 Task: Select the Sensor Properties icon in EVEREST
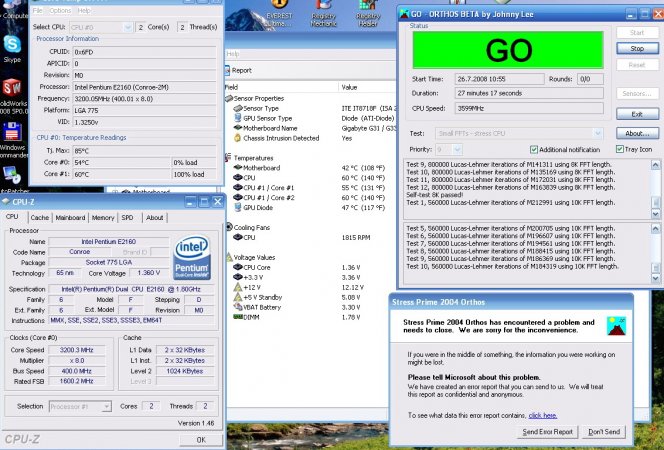(229, 98)
